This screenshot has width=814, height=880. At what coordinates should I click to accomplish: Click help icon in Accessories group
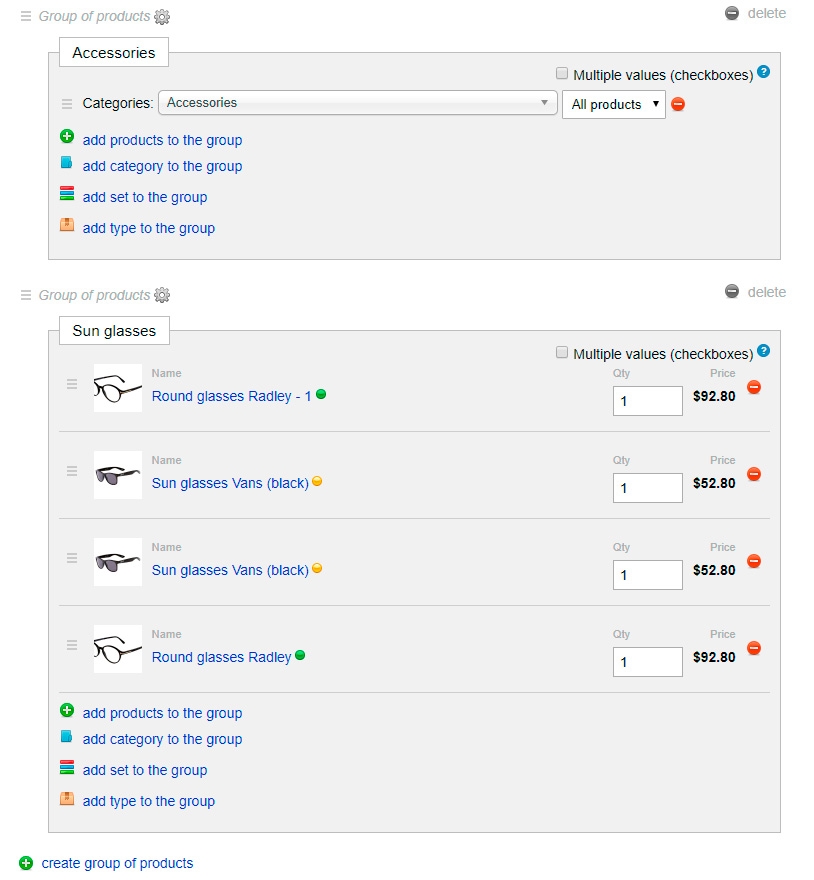pos(764,72)
